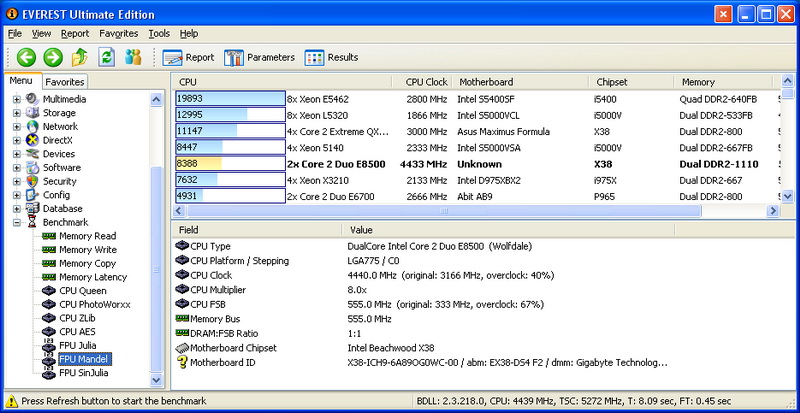The image size is (800, 413).
Task: Click the users icon in toolbar
Action: click(133, 57)
